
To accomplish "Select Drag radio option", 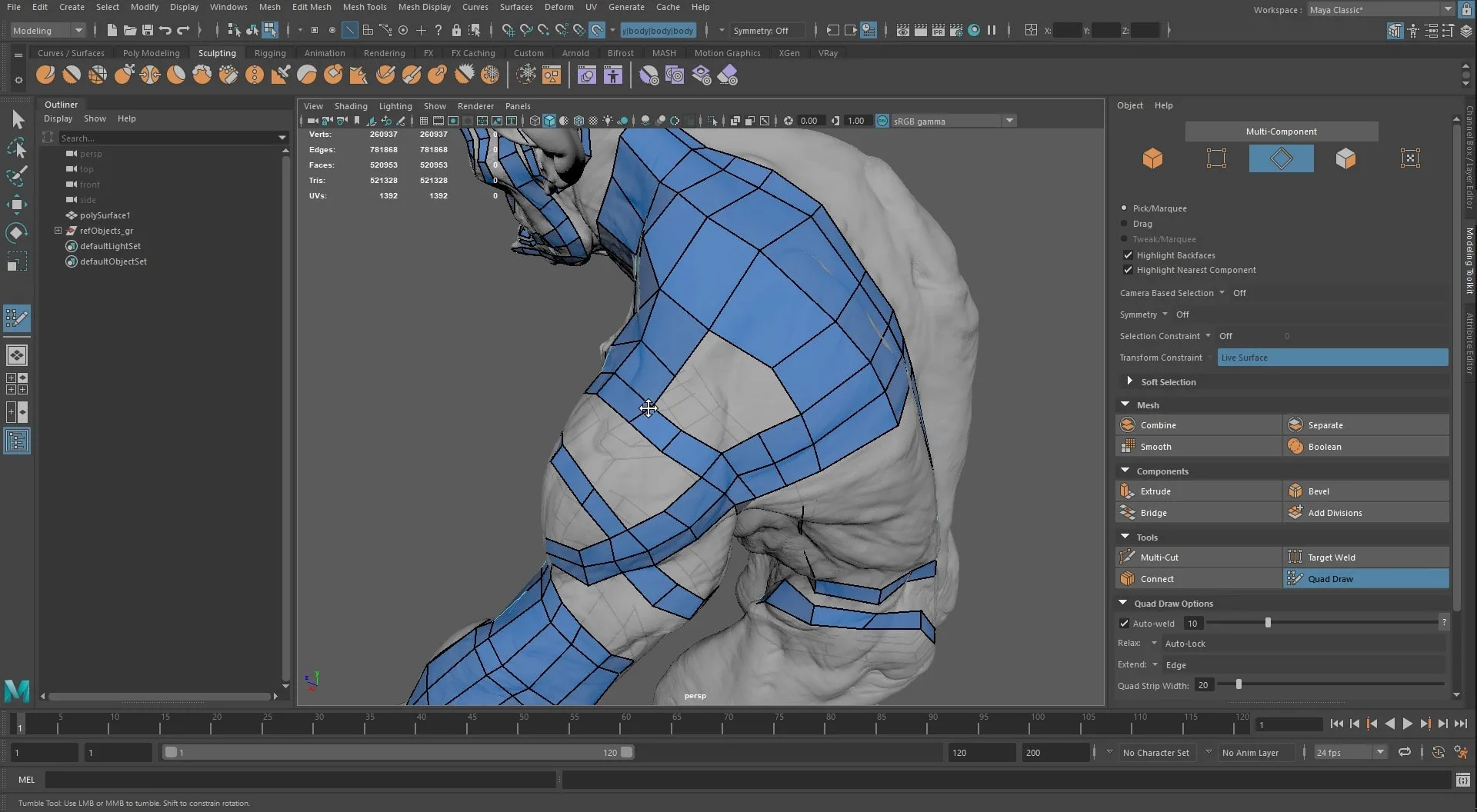I will click(1124, 224).
